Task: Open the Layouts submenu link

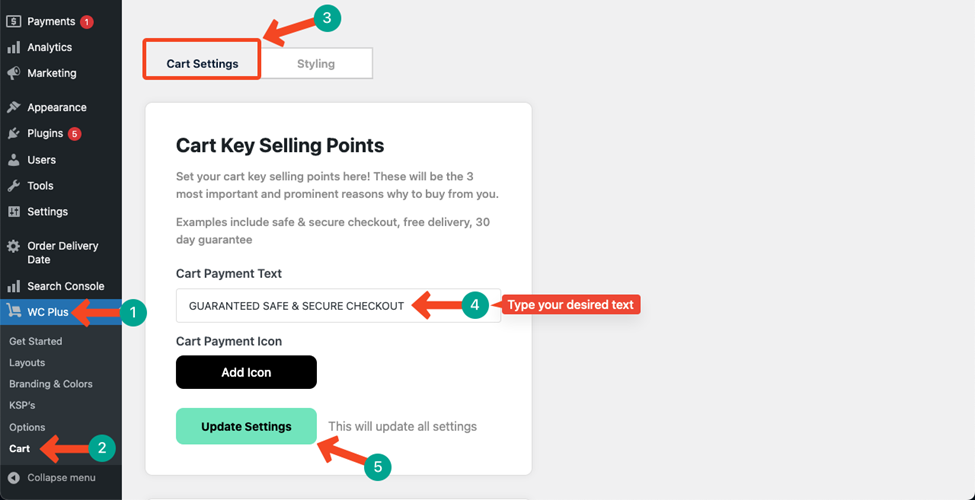Action: click(27, 363)
